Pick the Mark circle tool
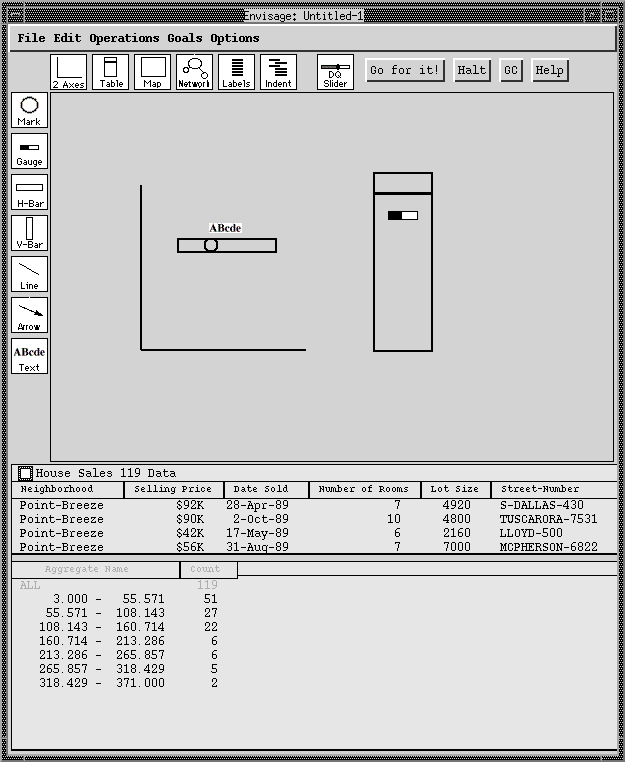The width and height of the screenshot is (625, 762). tap(29, 110)
